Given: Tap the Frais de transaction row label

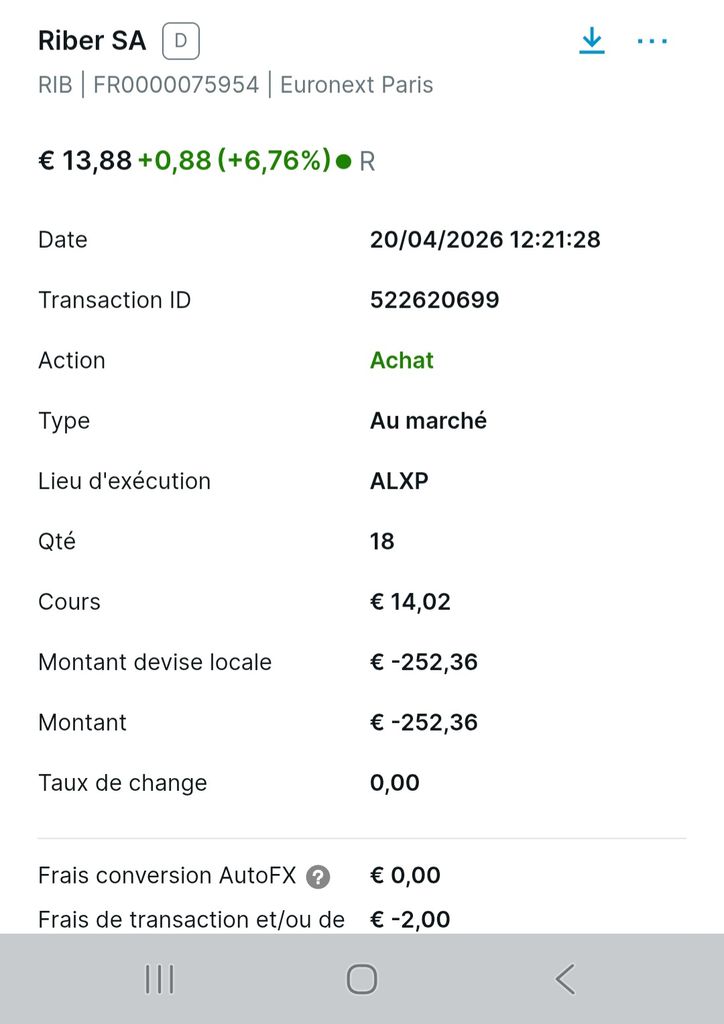Looking at the screenshot, I should click(x=191, y=919).
